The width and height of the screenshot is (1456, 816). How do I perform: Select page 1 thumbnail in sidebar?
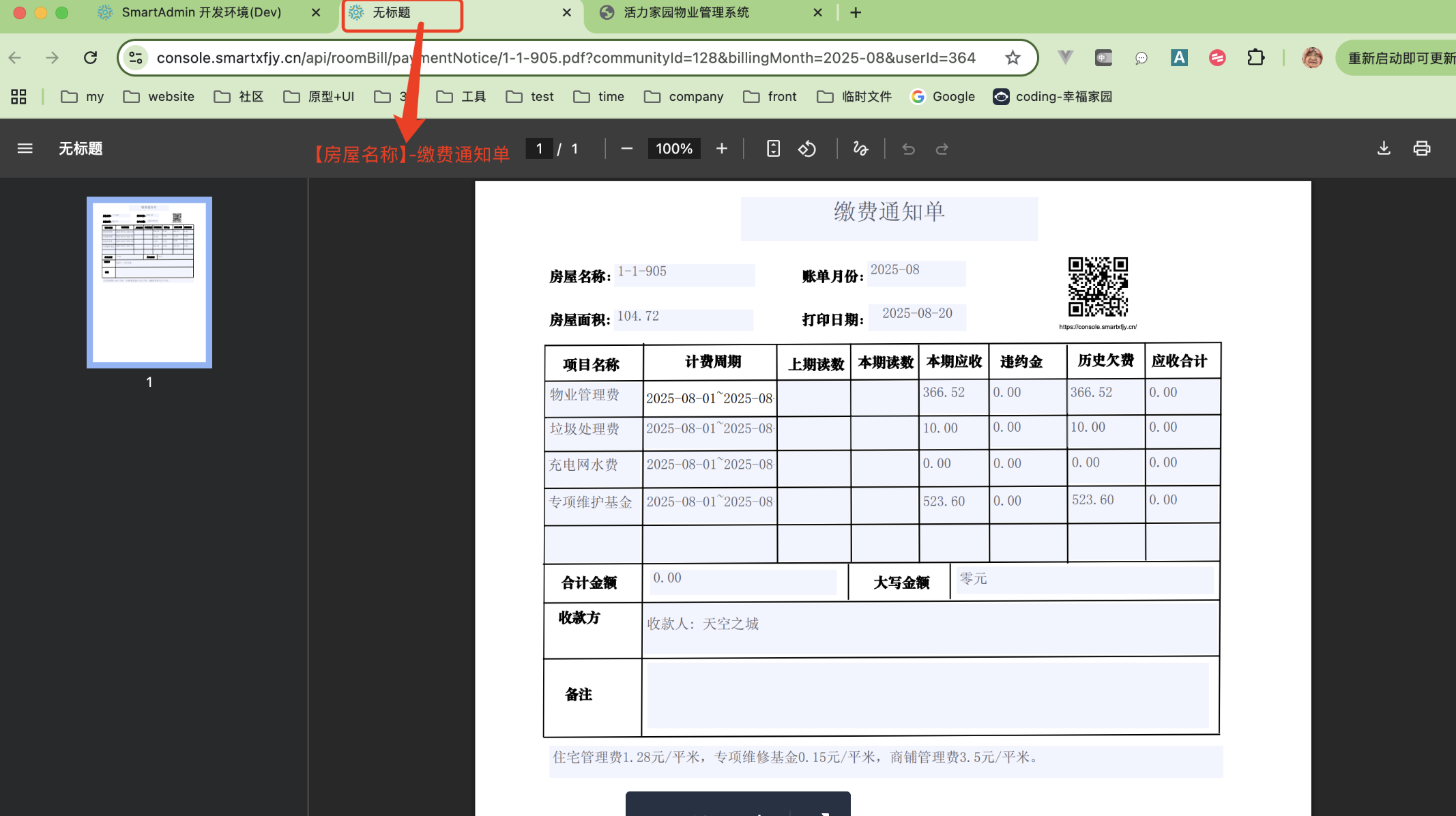coord(149,282)
